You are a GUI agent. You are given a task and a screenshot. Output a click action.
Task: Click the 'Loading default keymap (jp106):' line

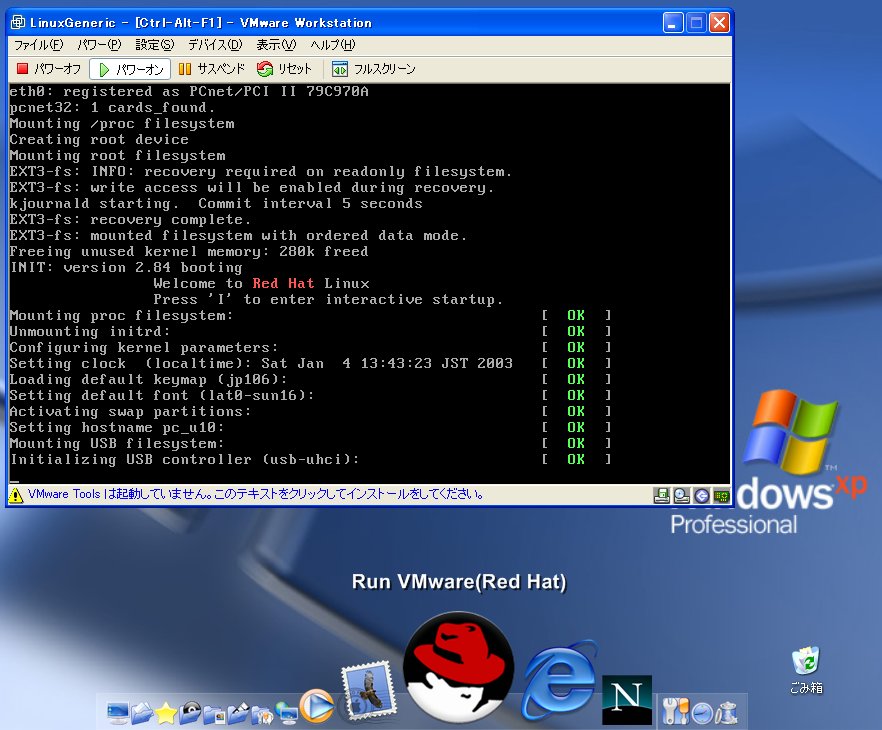pos(148,380)
